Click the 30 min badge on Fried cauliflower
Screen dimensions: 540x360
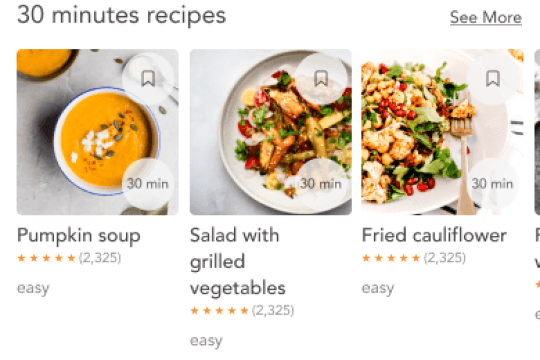pyautogui.click(x=493, y=184)
